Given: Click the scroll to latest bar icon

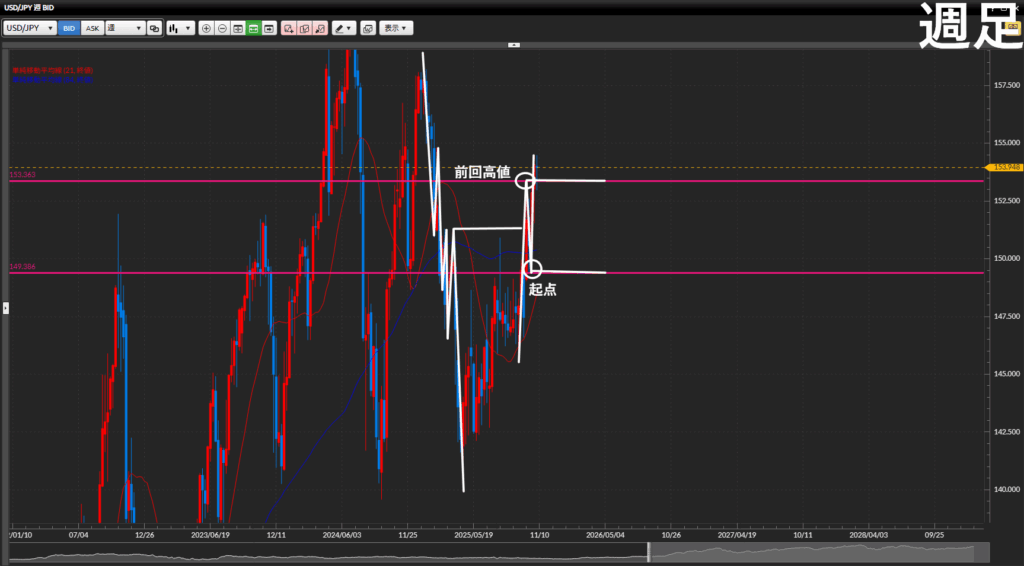Looking at the screenshot, I should 270,29.
